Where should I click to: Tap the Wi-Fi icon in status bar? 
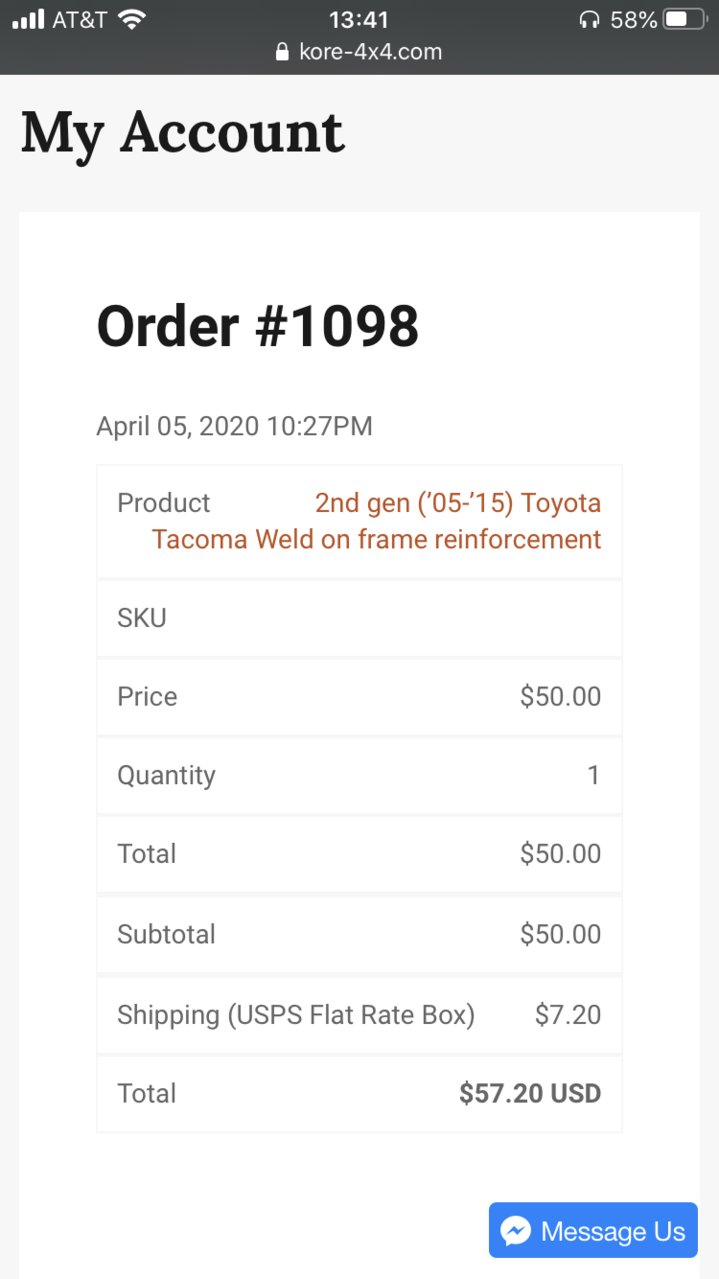coord(131,19)
